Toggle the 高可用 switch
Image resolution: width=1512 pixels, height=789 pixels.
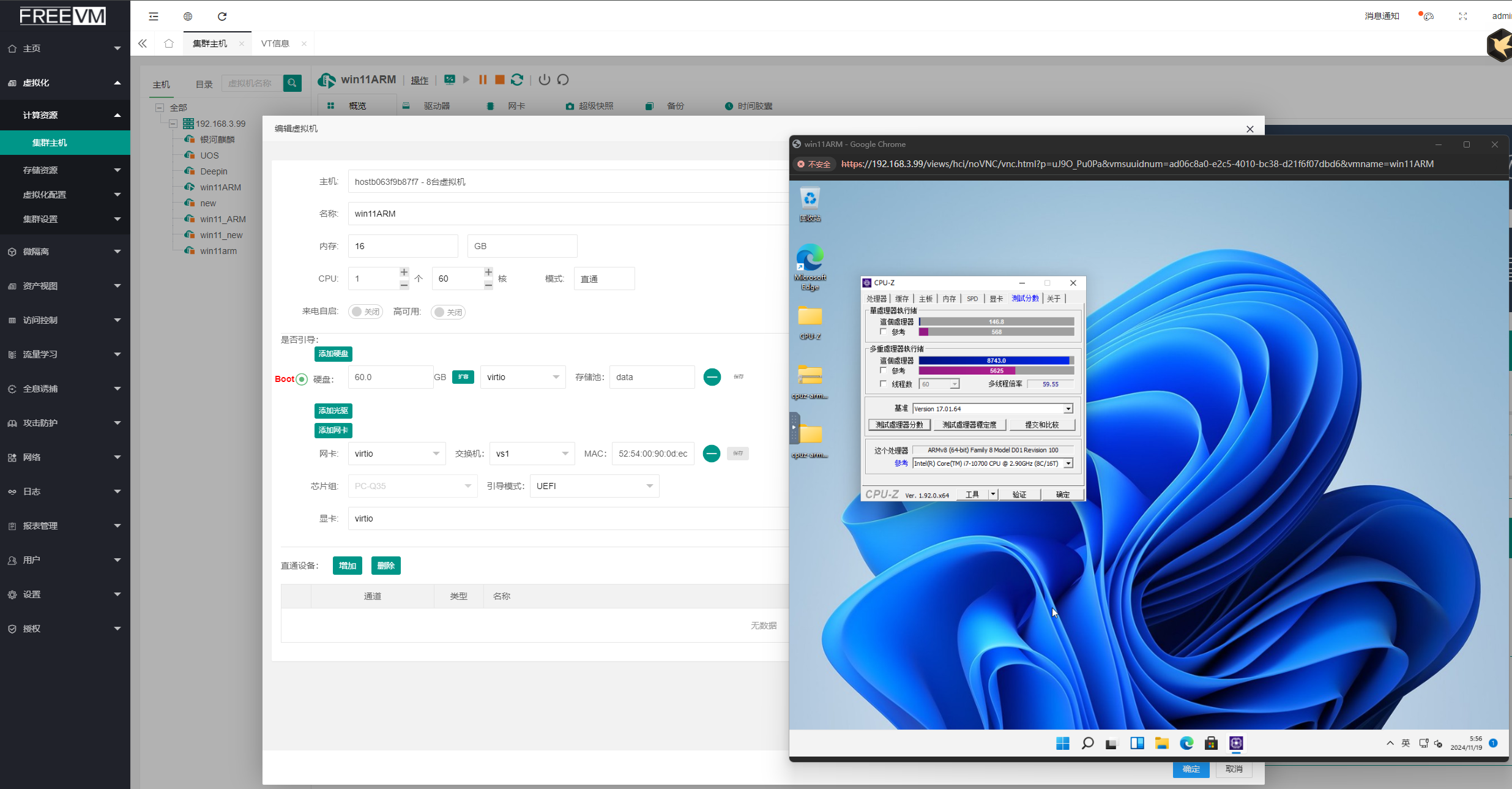(448, 312)
